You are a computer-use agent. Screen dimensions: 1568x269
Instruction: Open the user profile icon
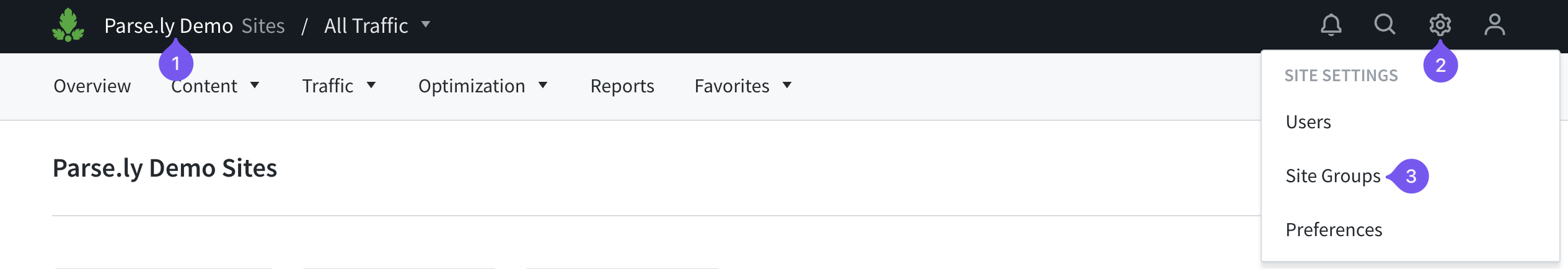pos(1494,25)
